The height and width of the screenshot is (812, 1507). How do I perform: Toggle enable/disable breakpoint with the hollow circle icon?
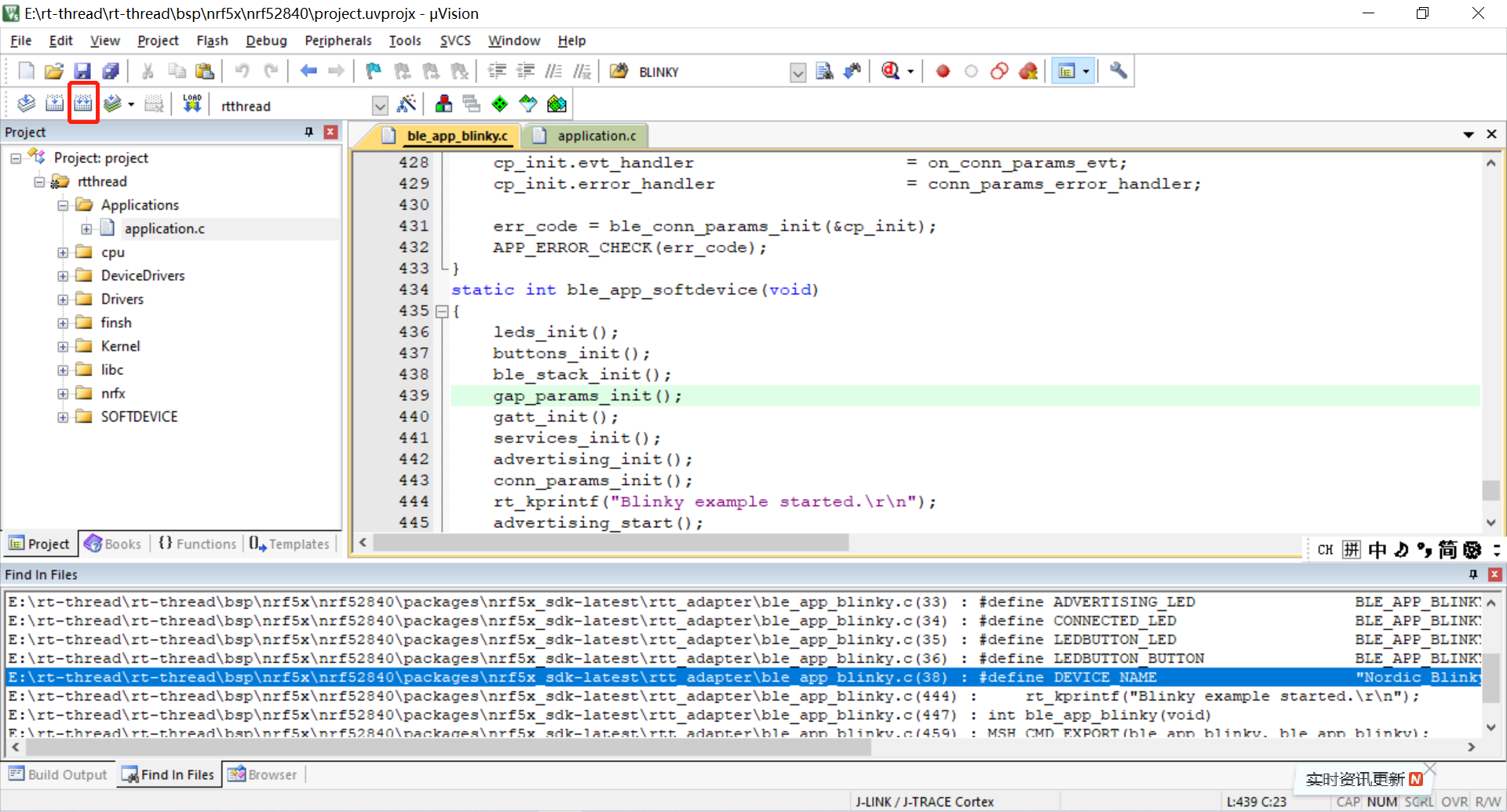click(x=971, y=71)
